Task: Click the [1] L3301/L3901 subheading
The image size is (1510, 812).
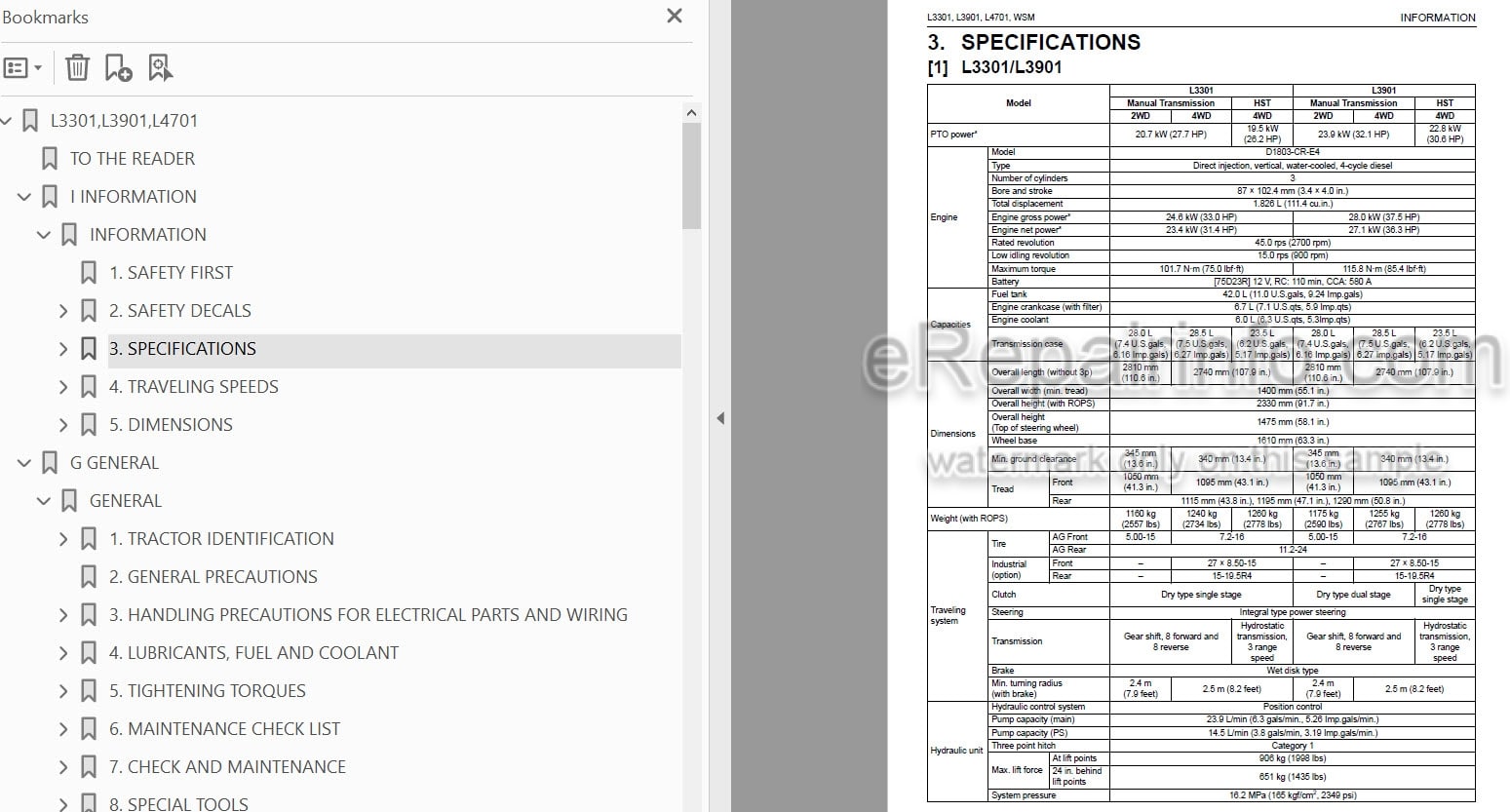Action: (994, 67)
